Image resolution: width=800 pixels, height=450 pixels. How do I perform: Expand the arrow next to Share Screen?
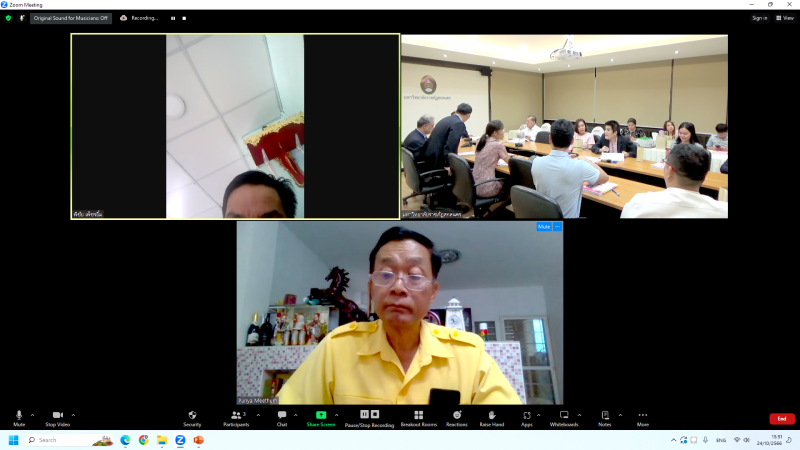click(x=336, y=415)
